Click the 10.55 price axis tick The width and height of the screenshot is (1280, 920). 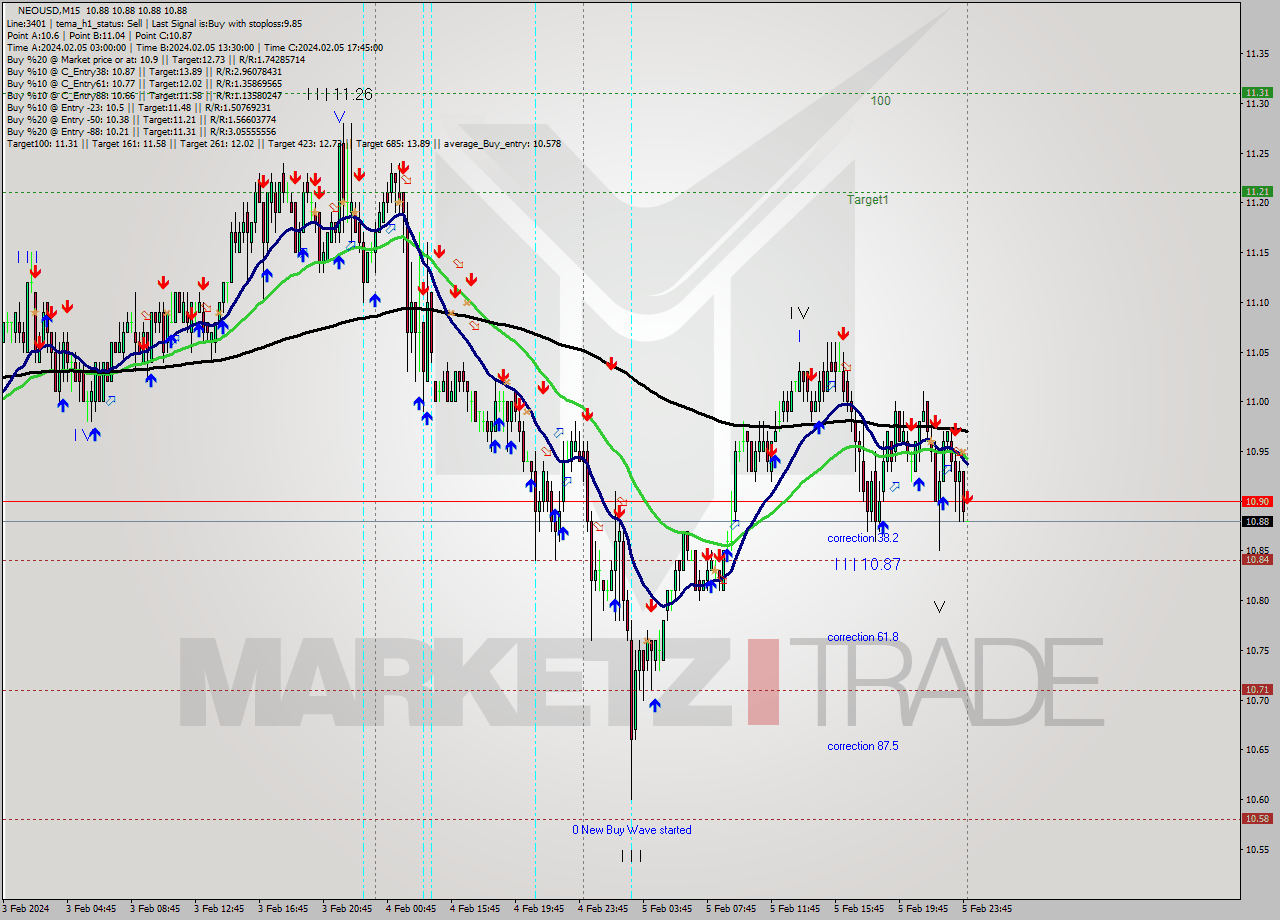coord(1257,850)
